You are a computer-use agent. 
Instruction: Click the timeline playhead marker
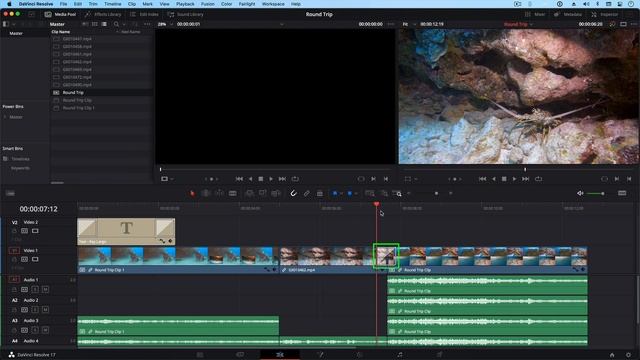(x=376, y=204)
